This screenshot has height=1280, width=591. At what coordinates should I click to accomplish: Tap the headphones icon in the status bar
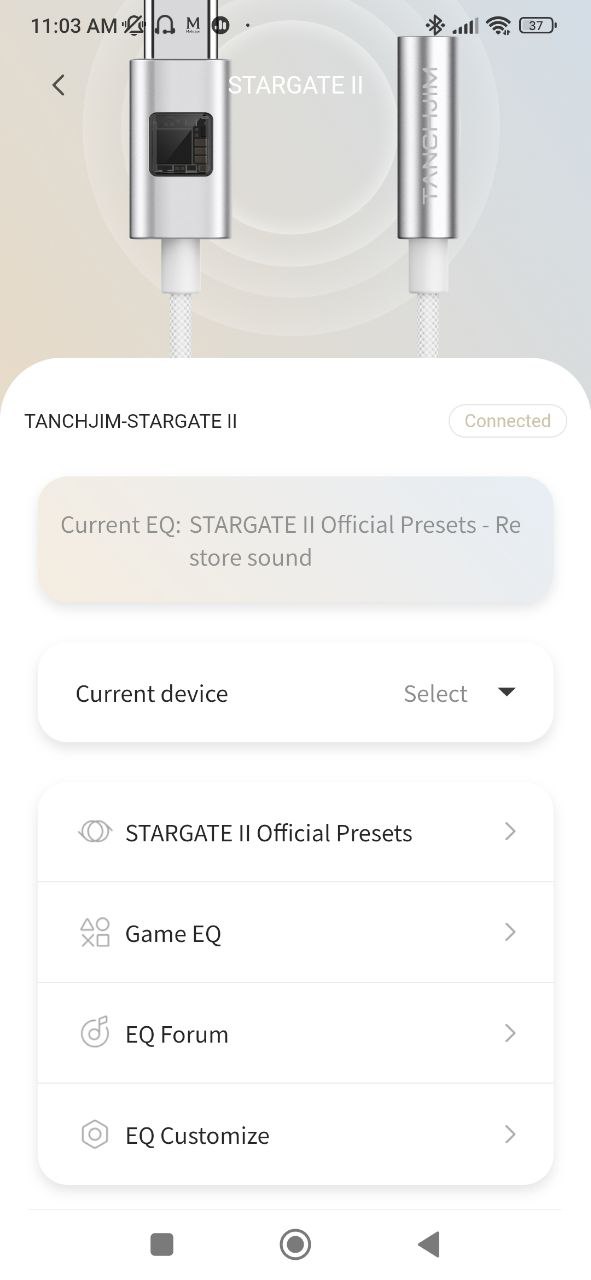pos(162,25)
